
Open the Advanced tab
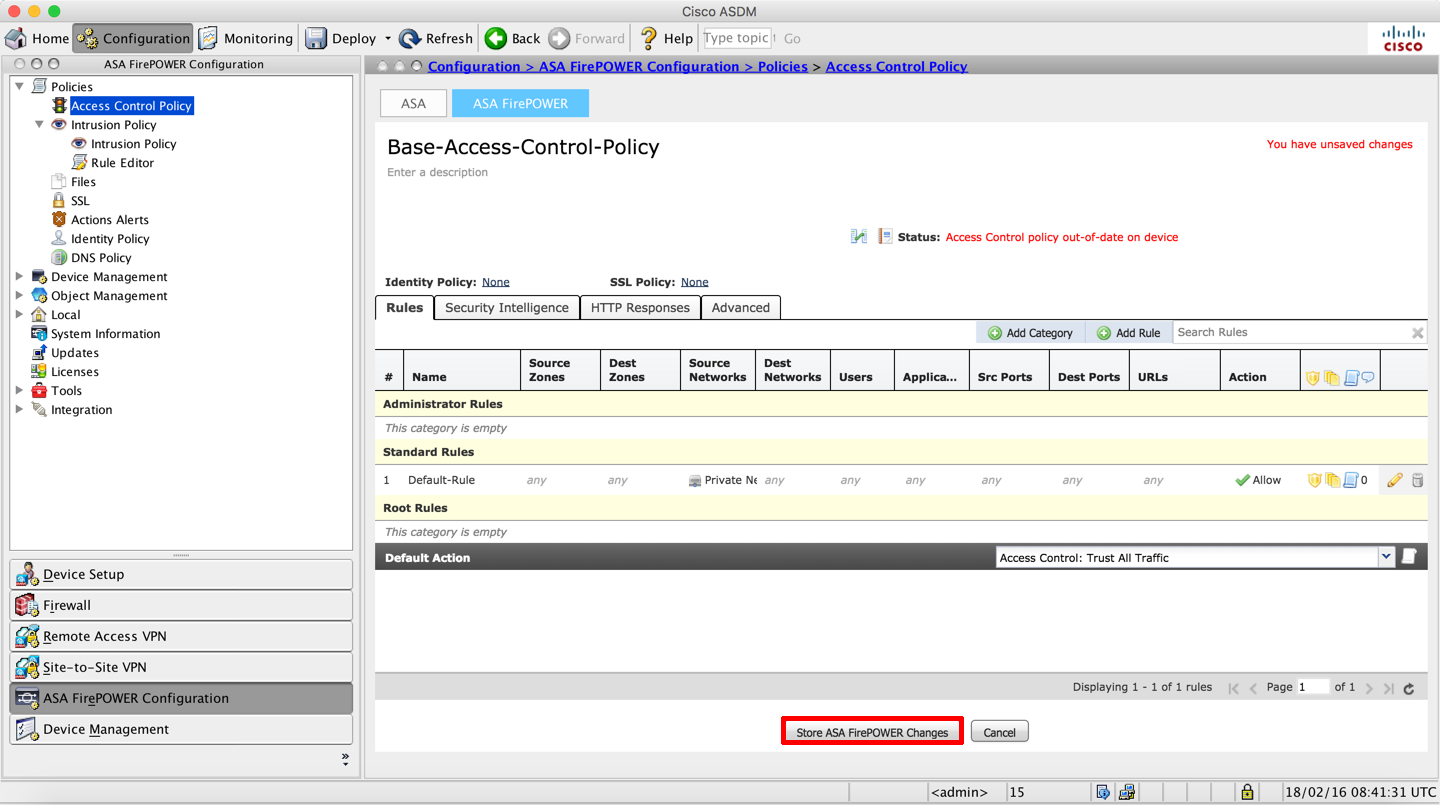tap(741, 307)
